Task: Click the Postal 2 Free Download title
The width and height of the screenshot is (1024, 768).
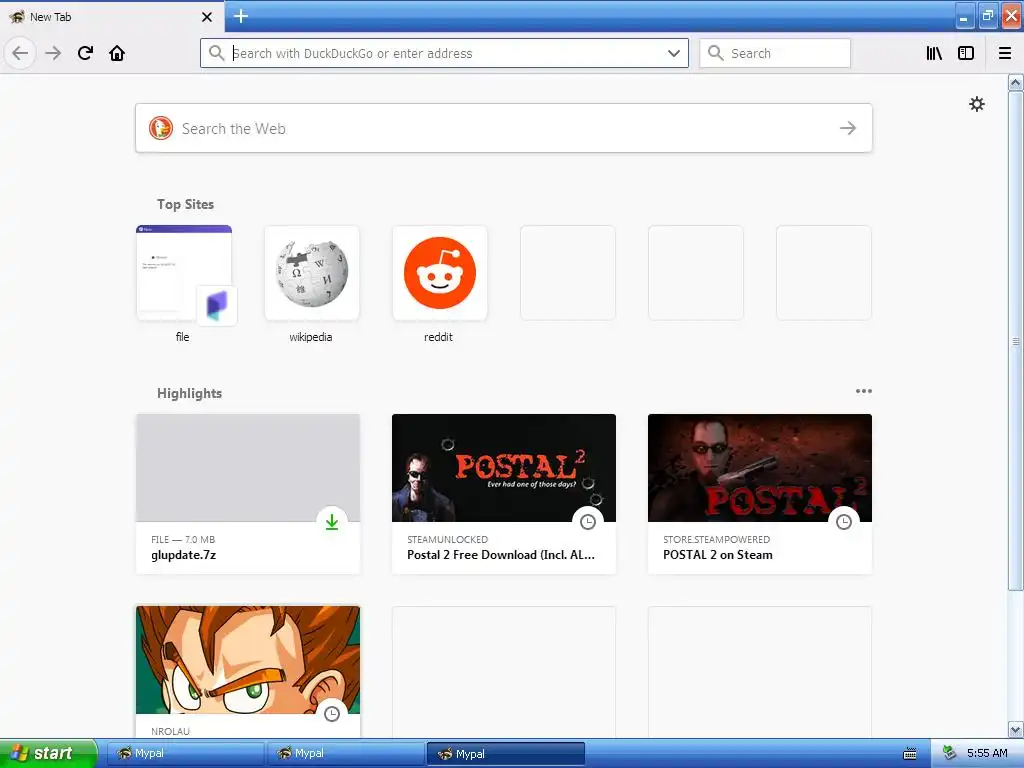Action: tap(500, 554)
